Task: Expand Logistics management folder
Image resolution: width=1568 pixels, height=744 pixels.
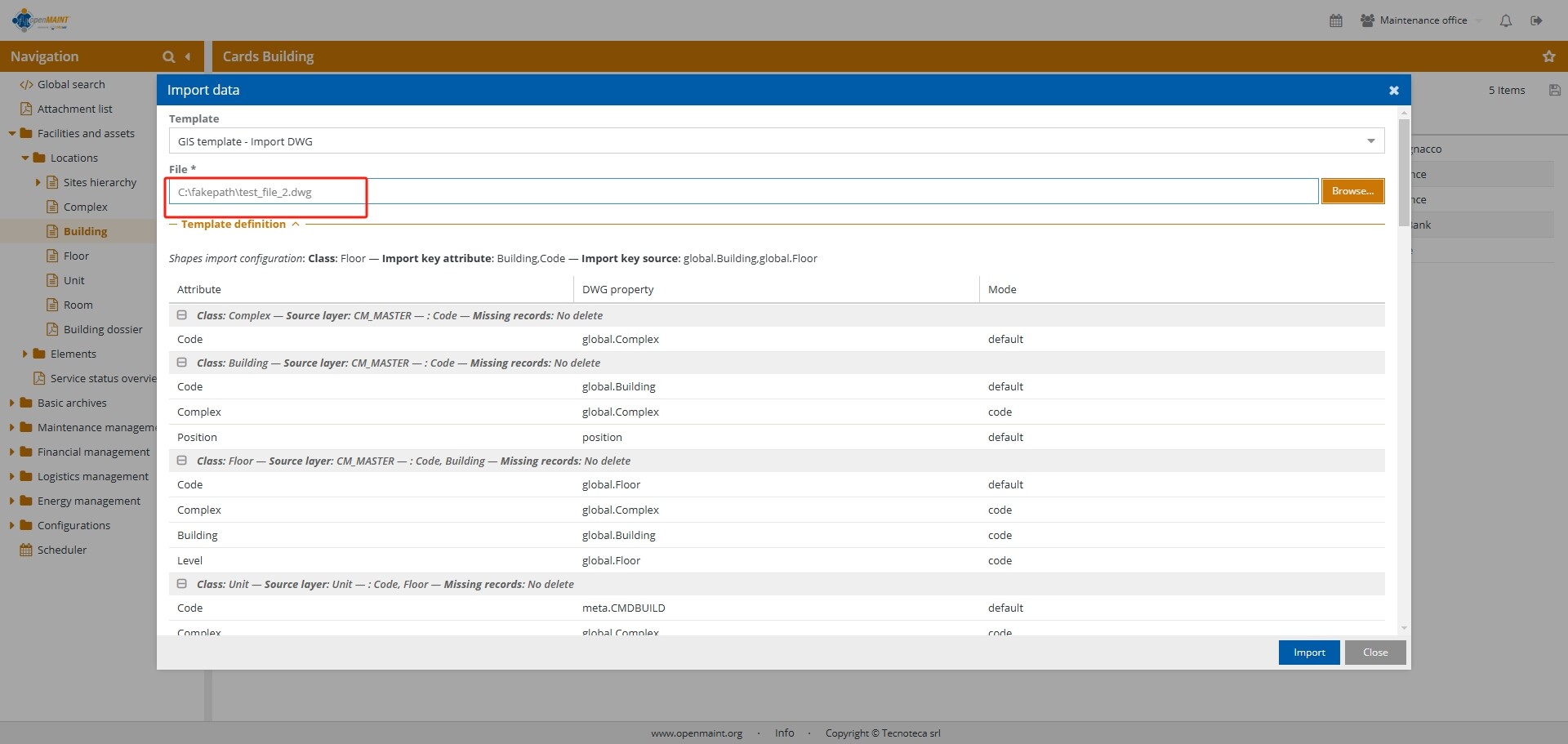Action: pos(12,476)
